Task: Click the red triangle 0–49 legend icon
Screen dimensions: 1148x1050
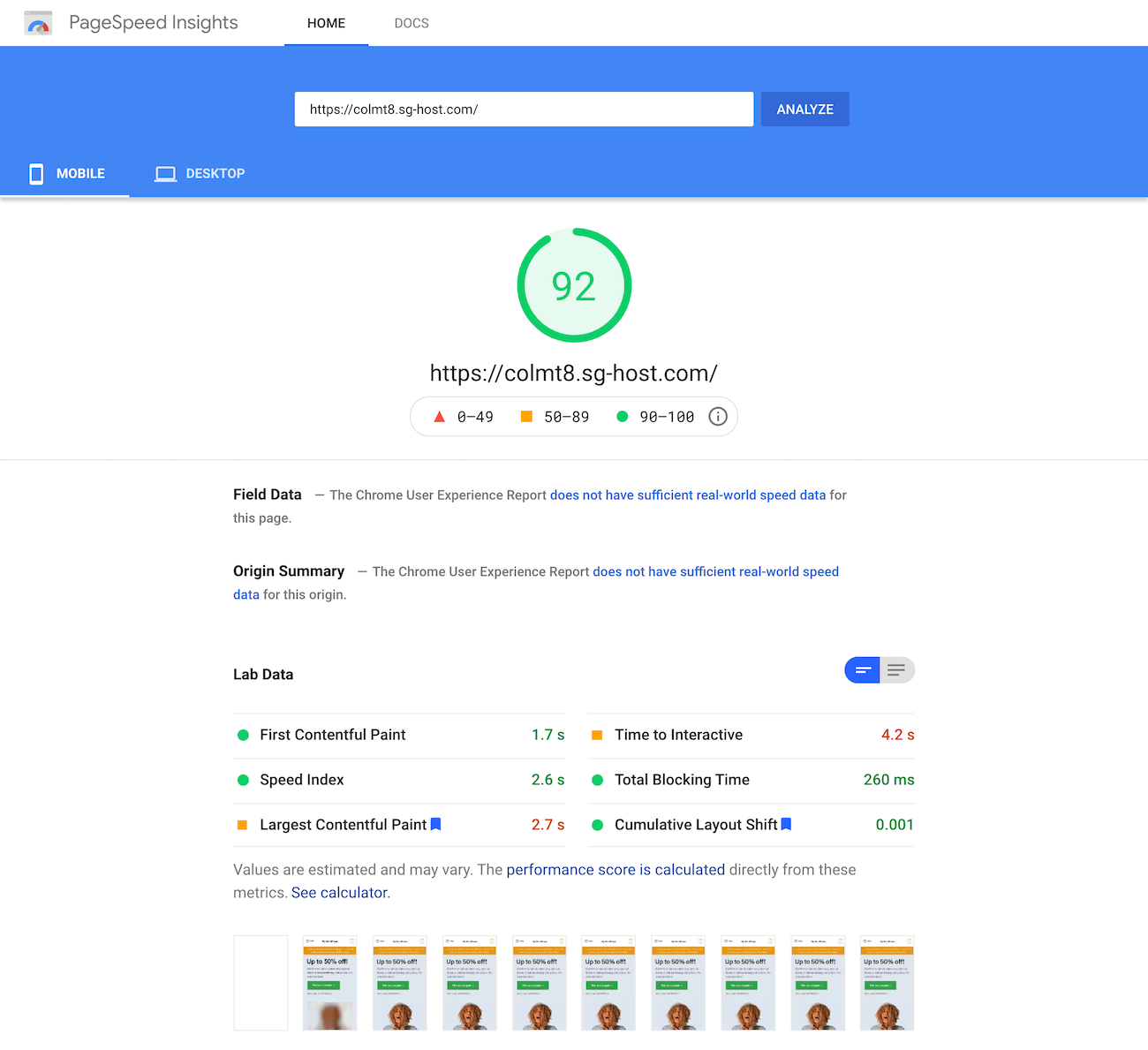Action: (439, 417)
